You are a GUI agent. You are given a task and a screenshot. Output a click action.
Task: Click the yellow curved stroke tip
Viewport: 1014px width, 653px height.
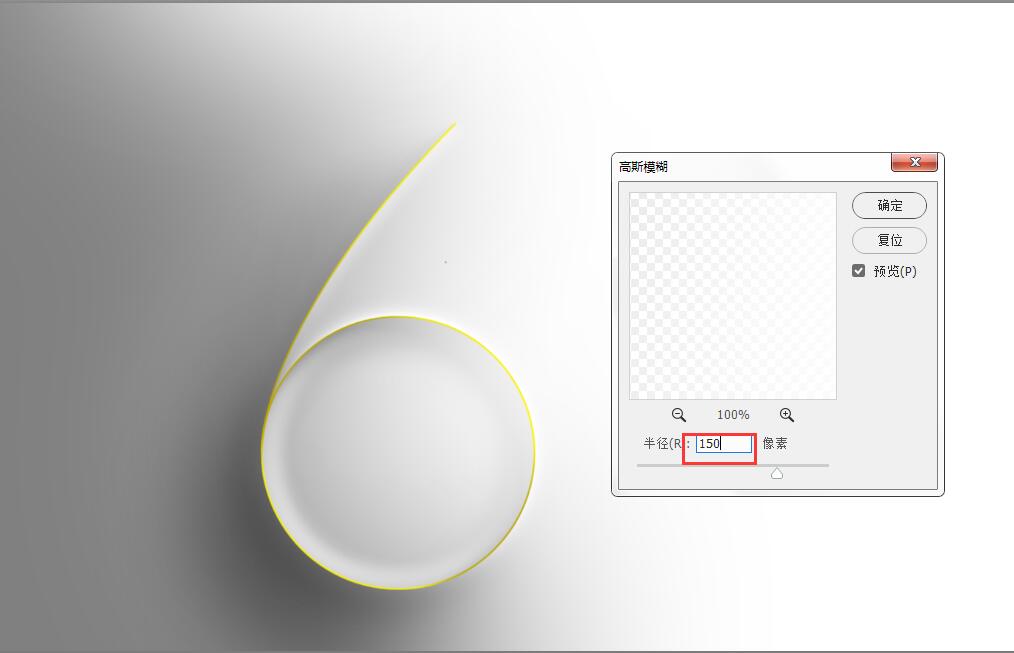point(453,125)
